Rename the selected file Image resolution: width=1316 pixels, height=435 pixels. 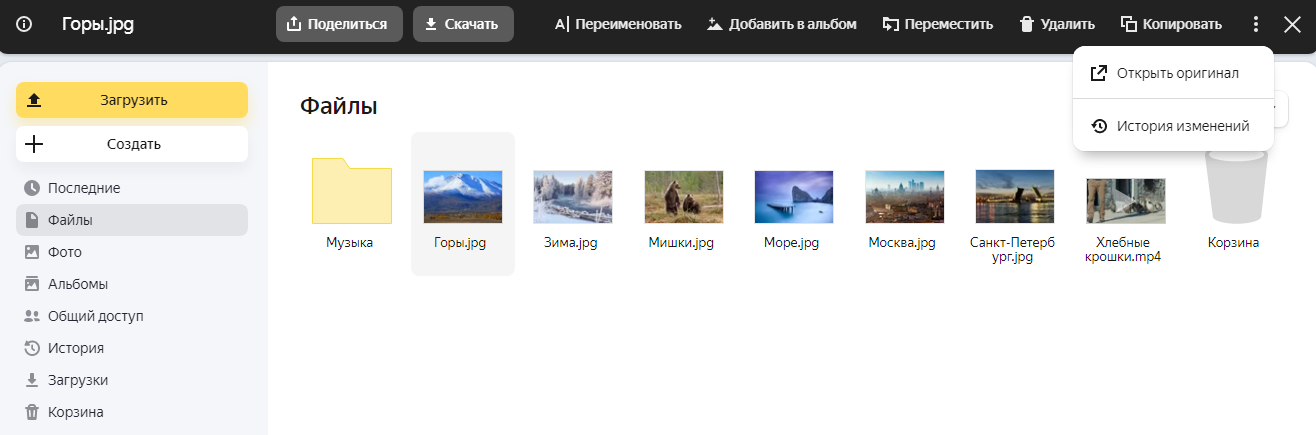(x=618, y=24)
